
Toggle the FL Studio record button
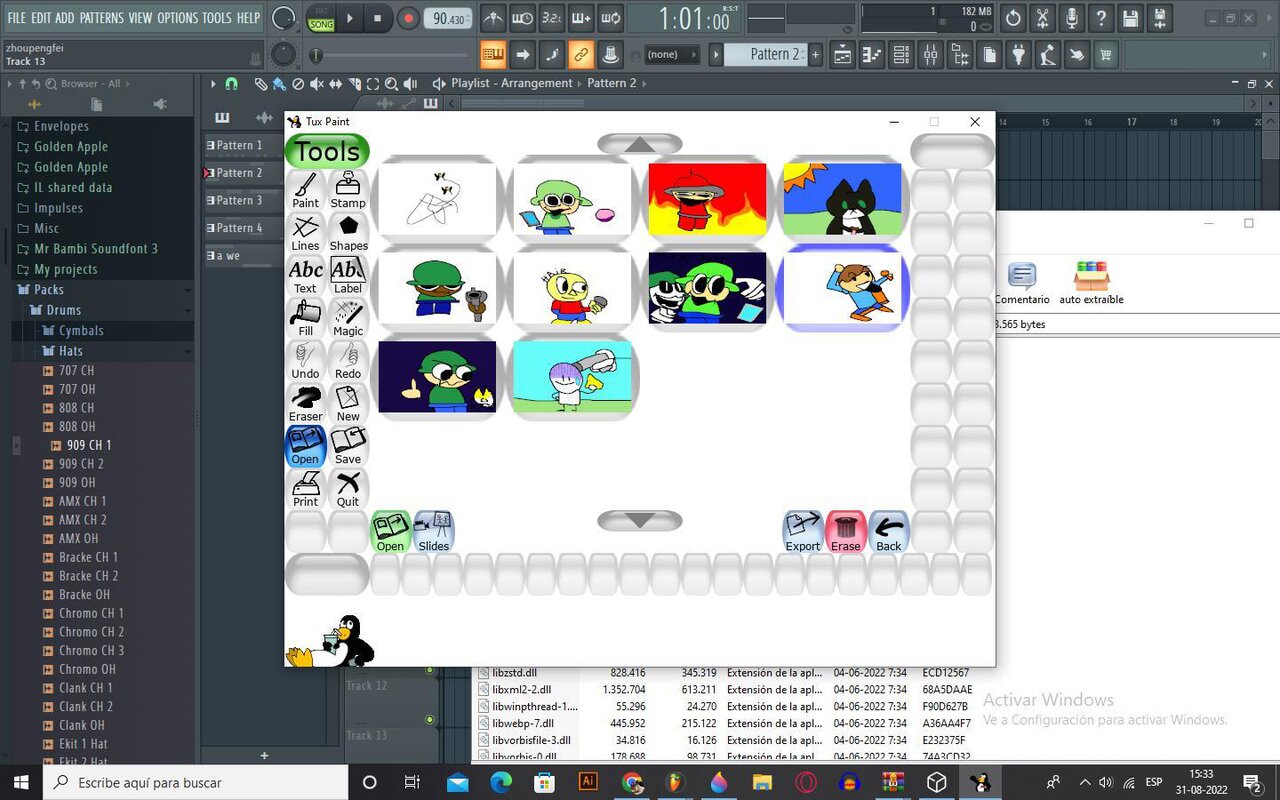pyautogui.click(x=408, y=18)
